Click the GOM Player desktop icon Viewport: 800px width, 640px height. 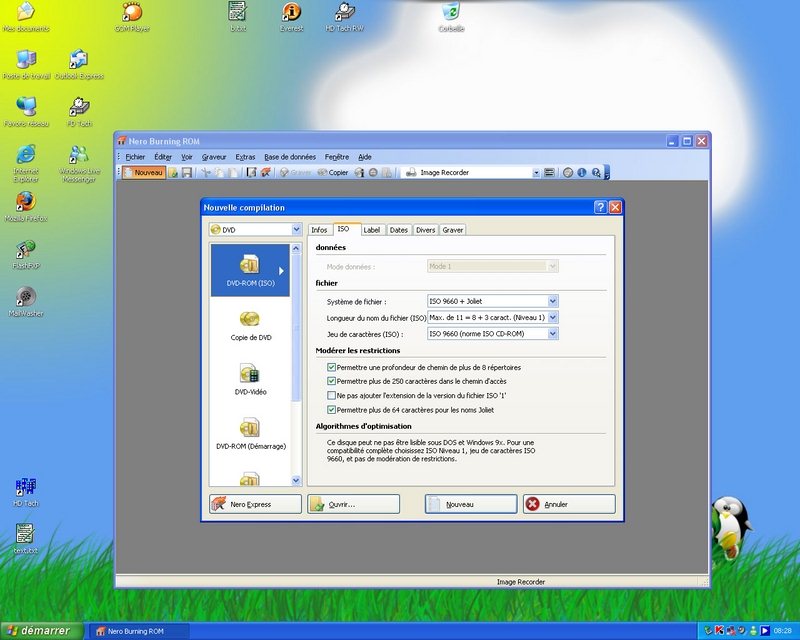point(132,17)
